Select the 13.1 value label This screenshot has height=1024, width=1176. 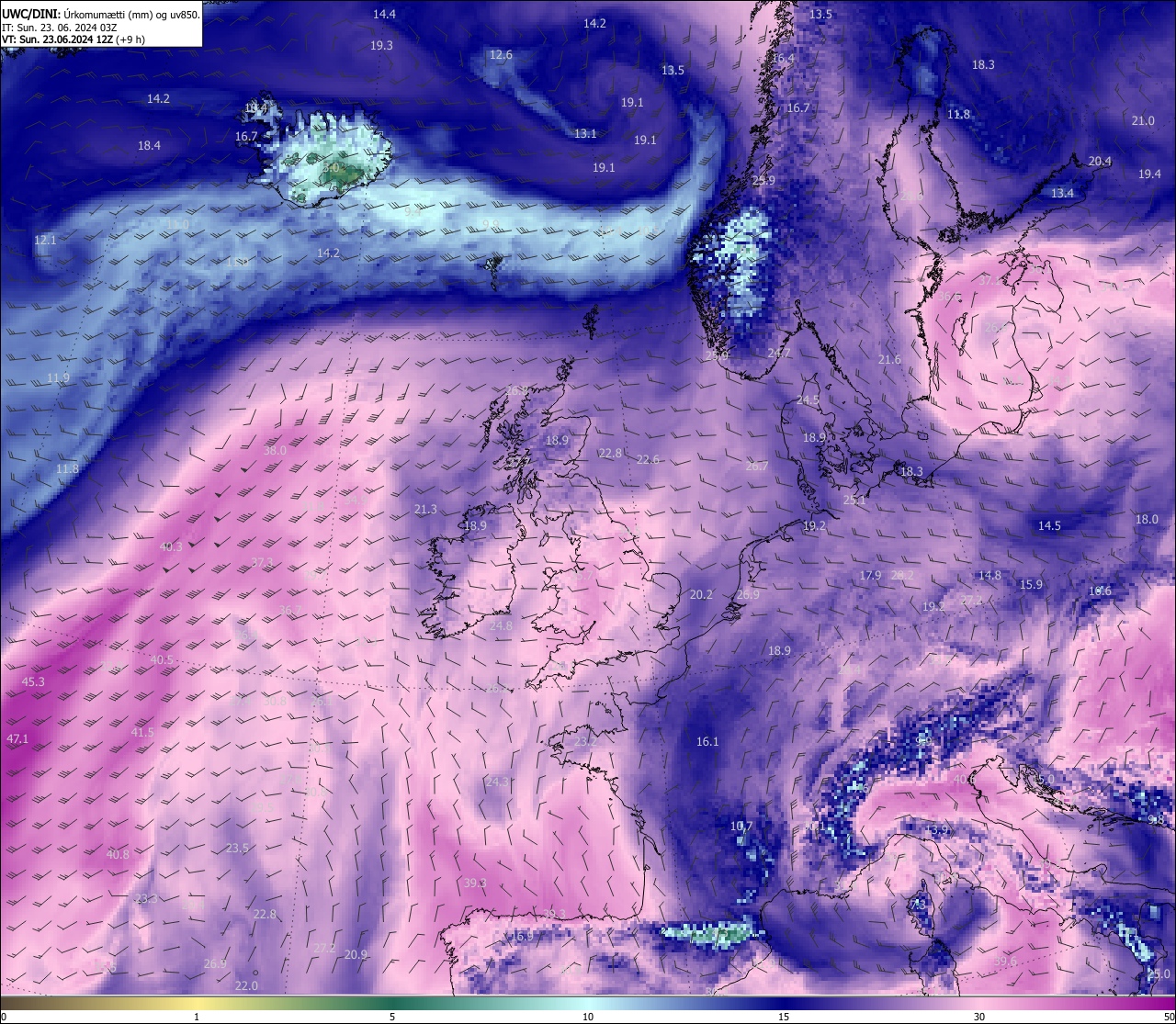[585, 133]
